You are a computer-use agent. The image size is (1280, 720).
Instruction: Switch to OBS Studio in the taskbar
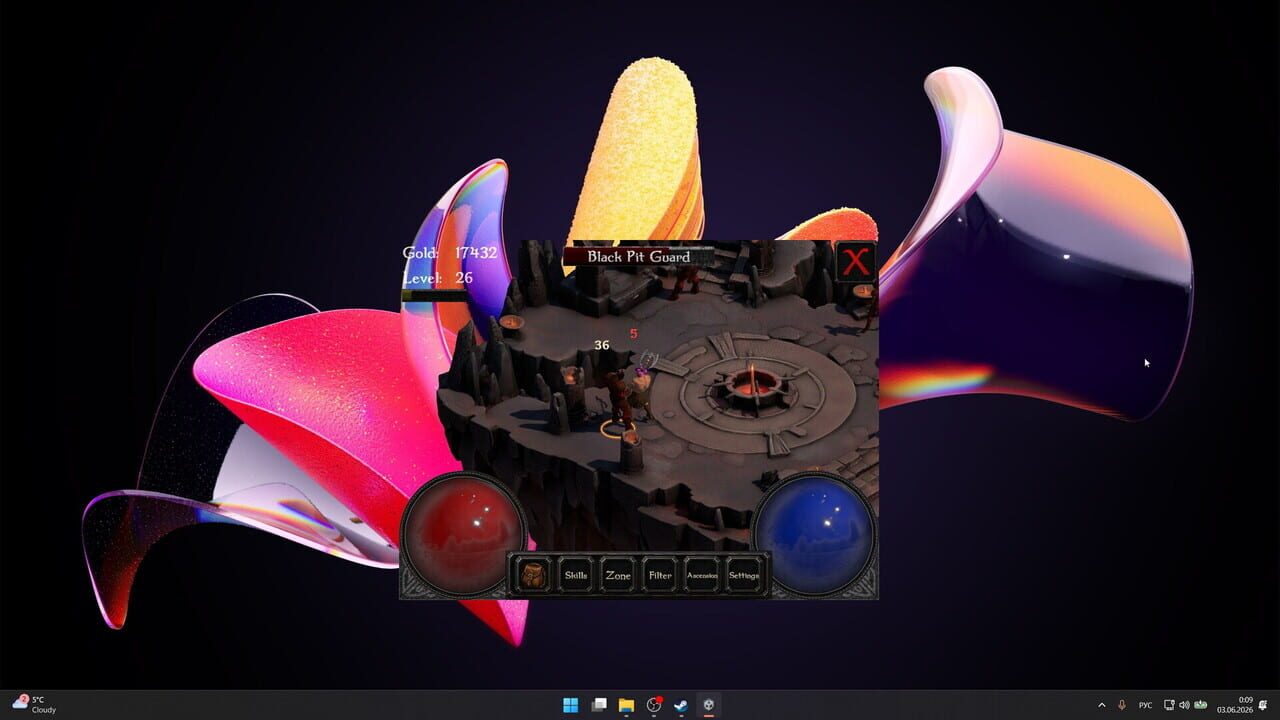(654, 705)
